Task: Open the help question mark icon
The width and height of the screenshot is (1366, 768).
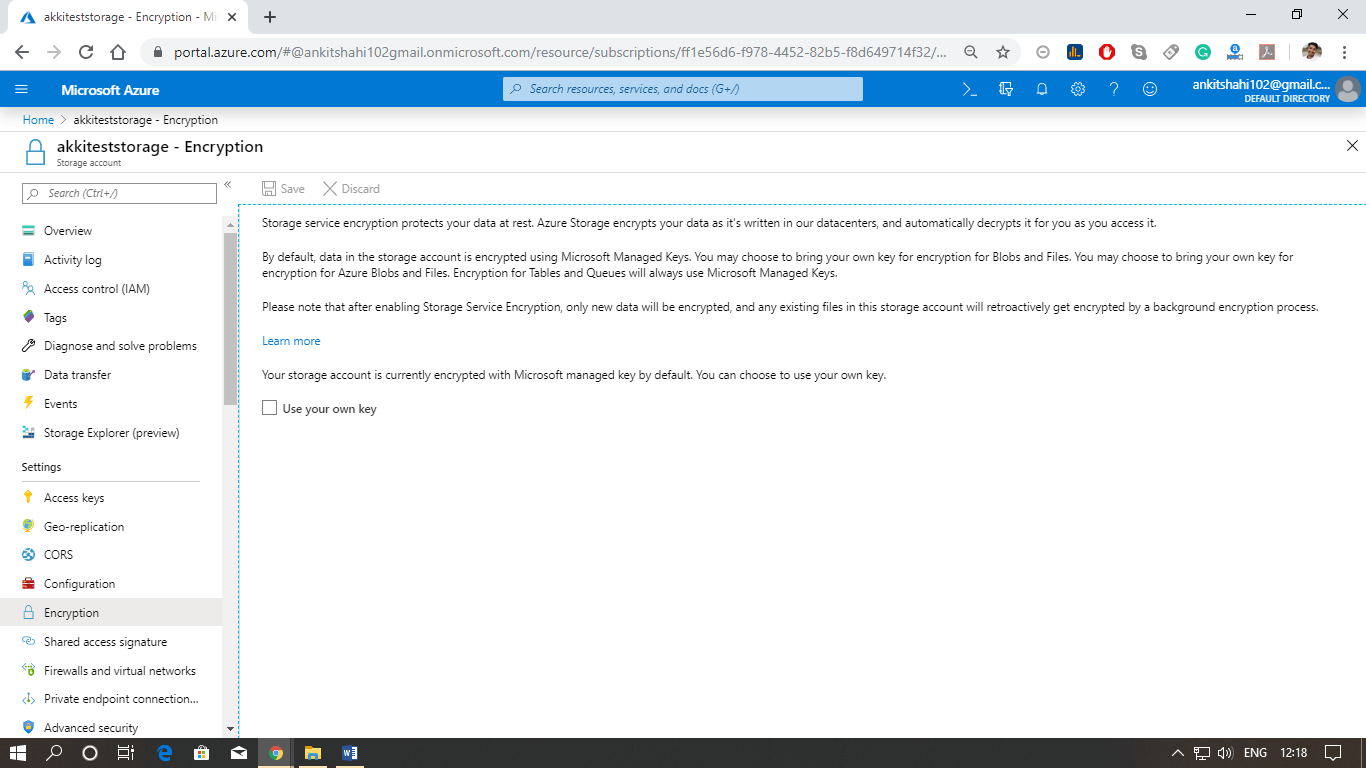Action: tap(1114, 89)
